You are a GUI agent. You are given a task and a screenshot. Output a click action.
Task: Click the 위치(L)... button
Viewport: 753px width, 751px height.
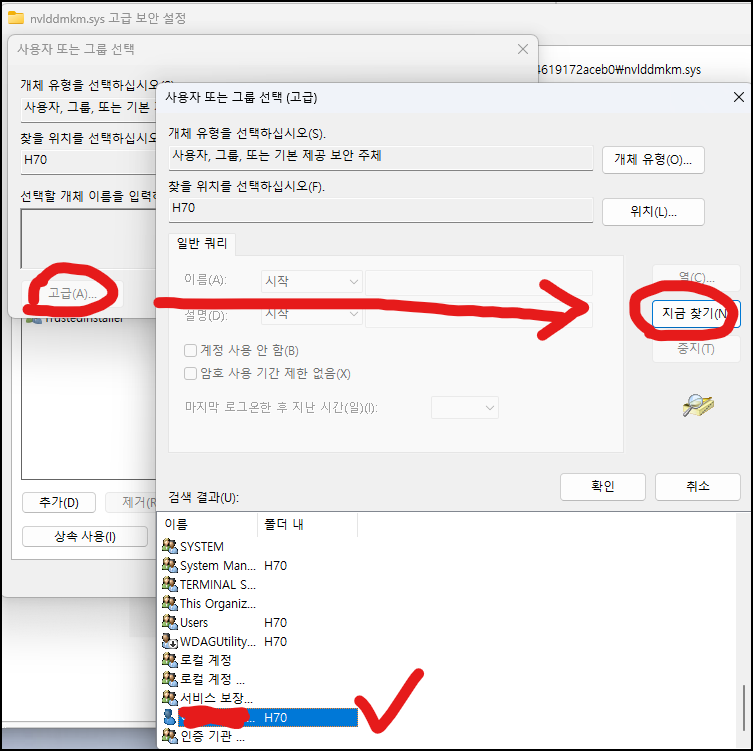click(653, 212)
